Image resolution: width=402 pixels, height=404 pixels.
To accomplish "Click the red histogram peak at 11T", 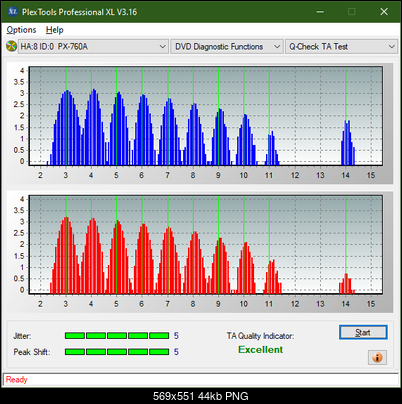I will coord(272,277).
